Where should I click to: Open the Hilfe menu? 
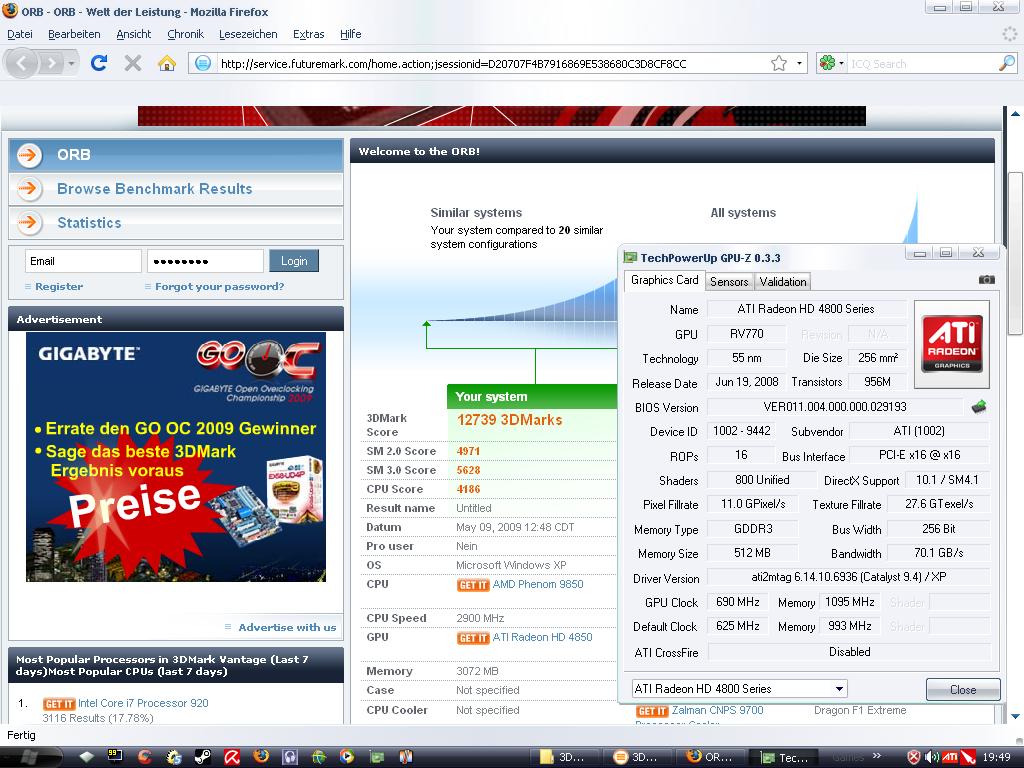351,34
